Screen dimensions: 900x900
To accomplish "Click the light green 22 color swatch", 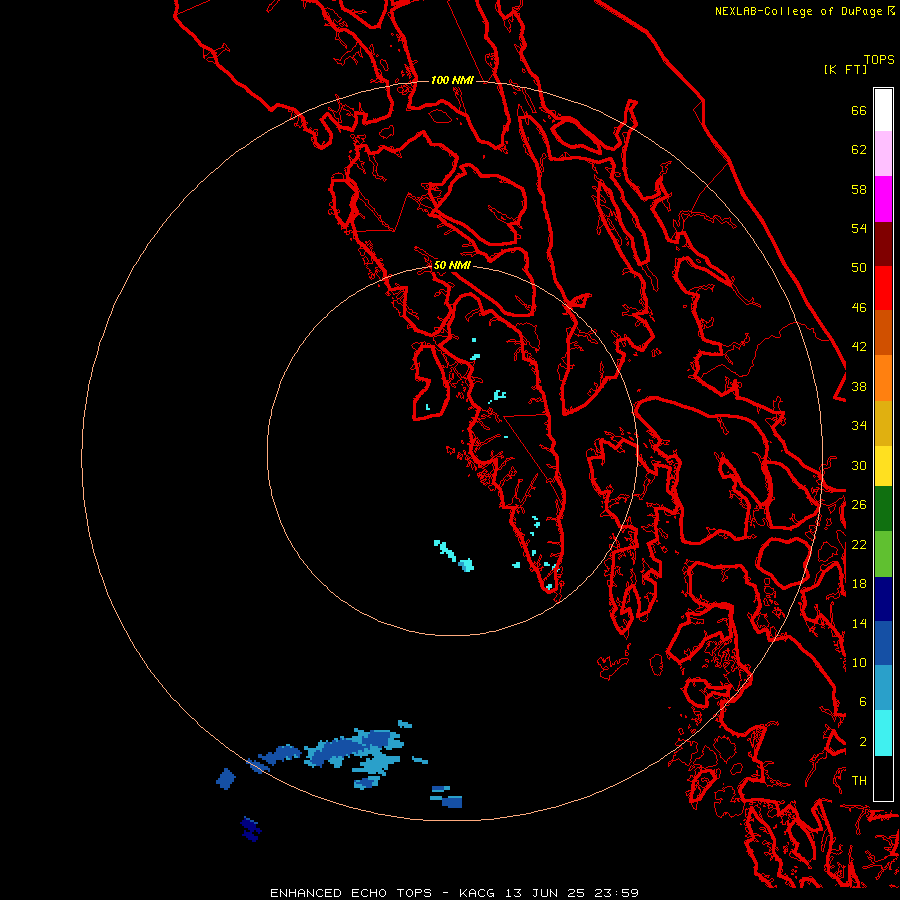I will coord(883,554).
